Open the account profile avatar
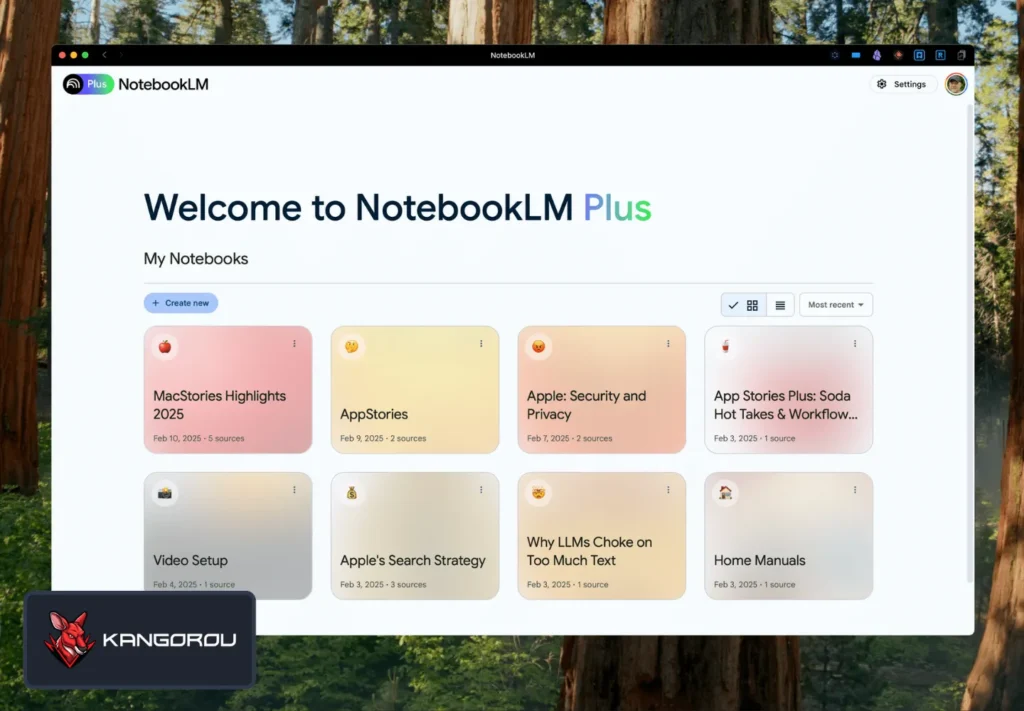The height and width of the screenshot is (711, 1024). 955,84
